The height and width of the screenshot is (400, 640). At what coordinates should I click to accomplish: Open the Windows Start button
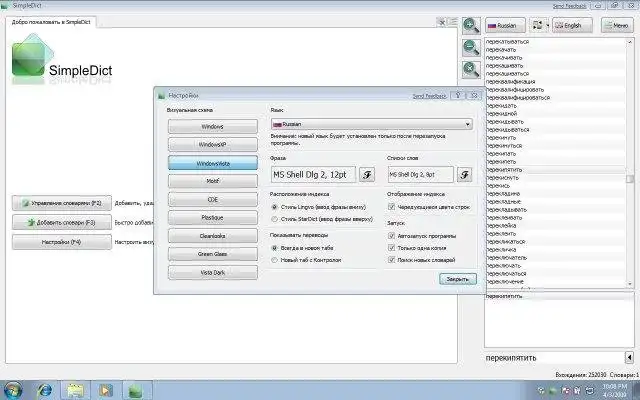[13, 391]
